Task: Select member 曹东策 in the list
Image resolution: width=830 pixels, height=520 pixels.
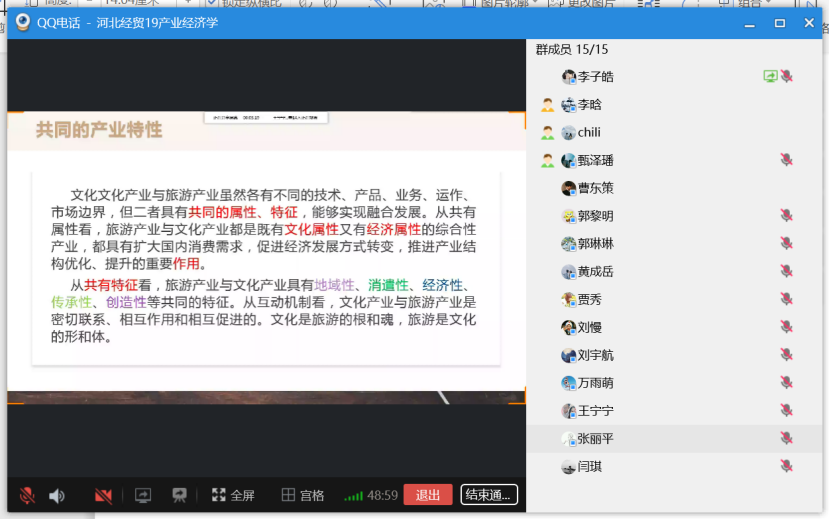Action: (x=595, y=188)
